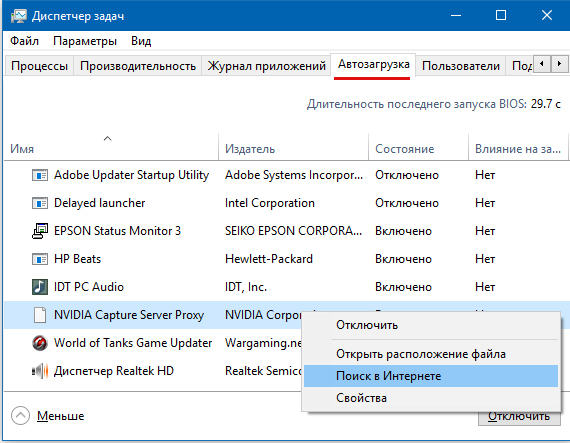The width and height of the screenshot is (570, 443).
Task: Show the tabs further left with the arrow
Action: pos(542,64)
